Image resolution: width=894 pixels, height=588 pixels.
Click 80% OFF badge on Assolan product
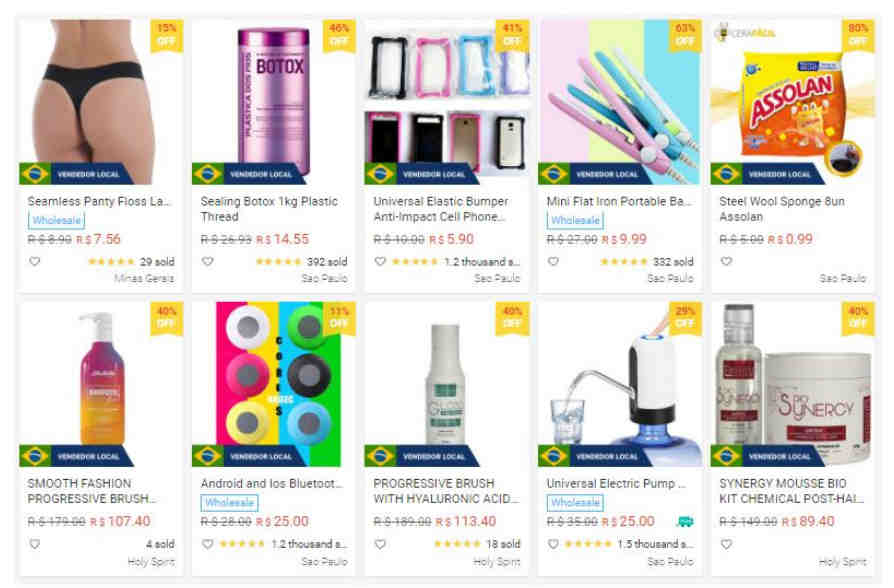pos(858,35)
